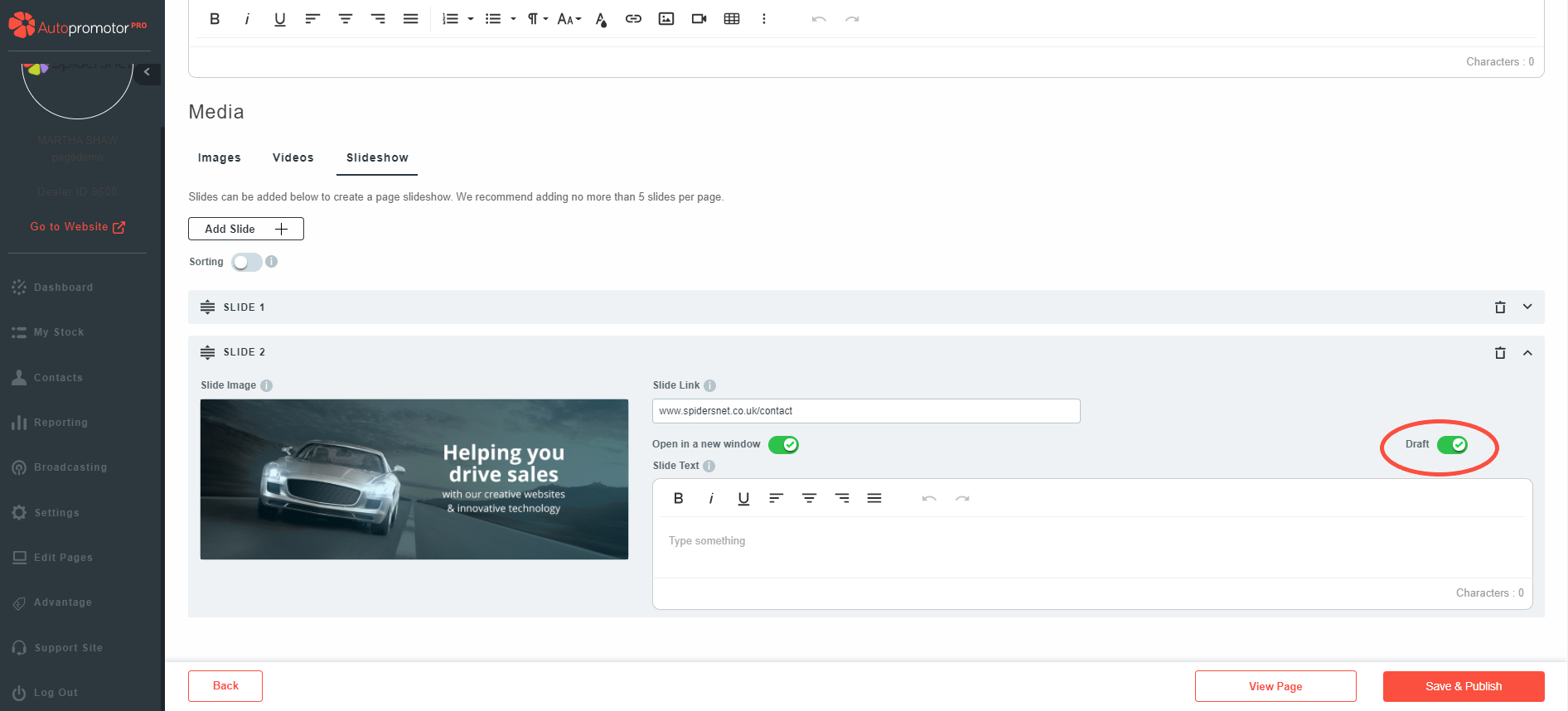Open the font size dropdown

pyautogui.click(x=569, y=19)
